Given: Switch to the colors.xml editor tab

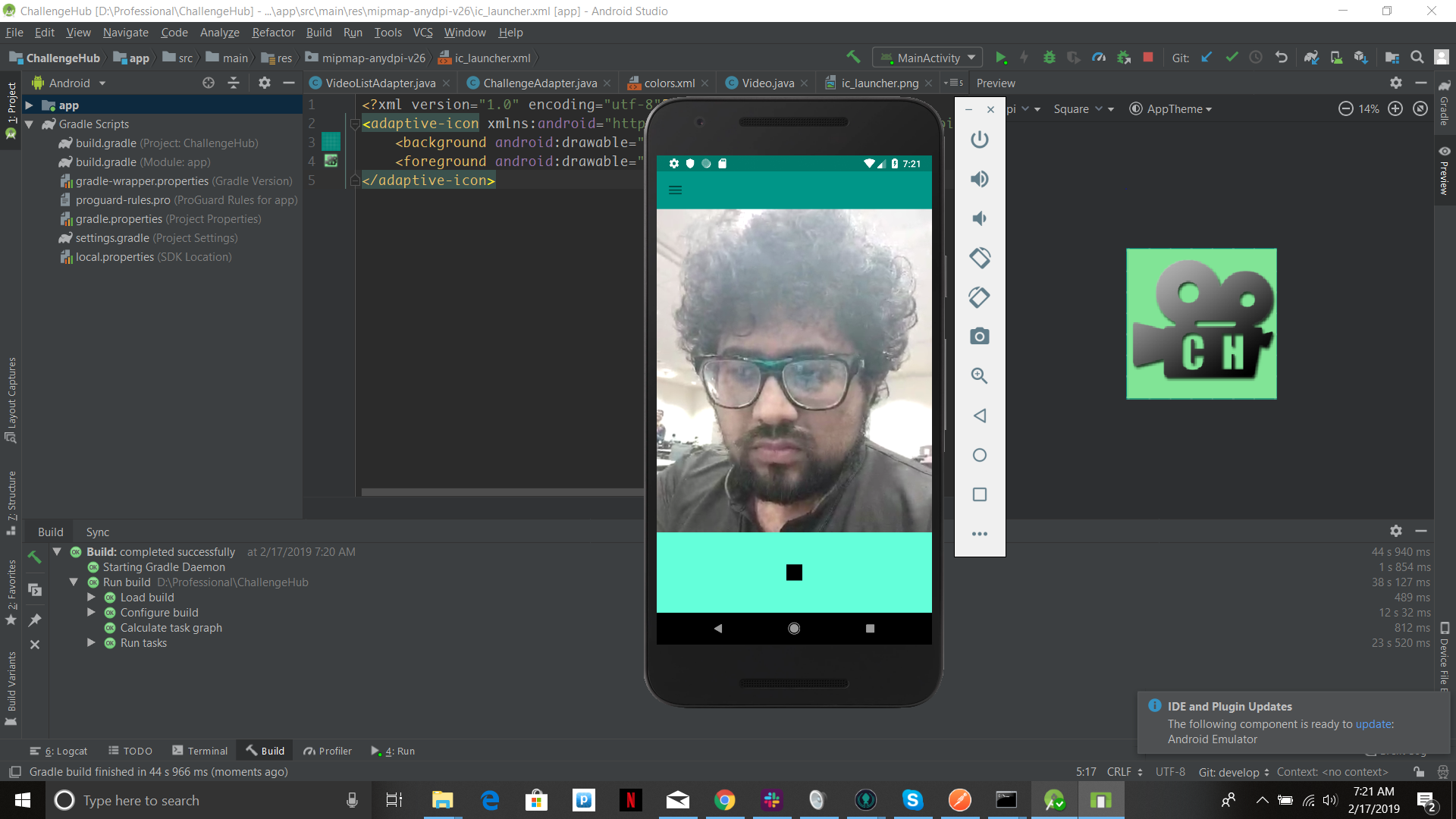Looking at the screenshot, I should [x=668, y=83].
